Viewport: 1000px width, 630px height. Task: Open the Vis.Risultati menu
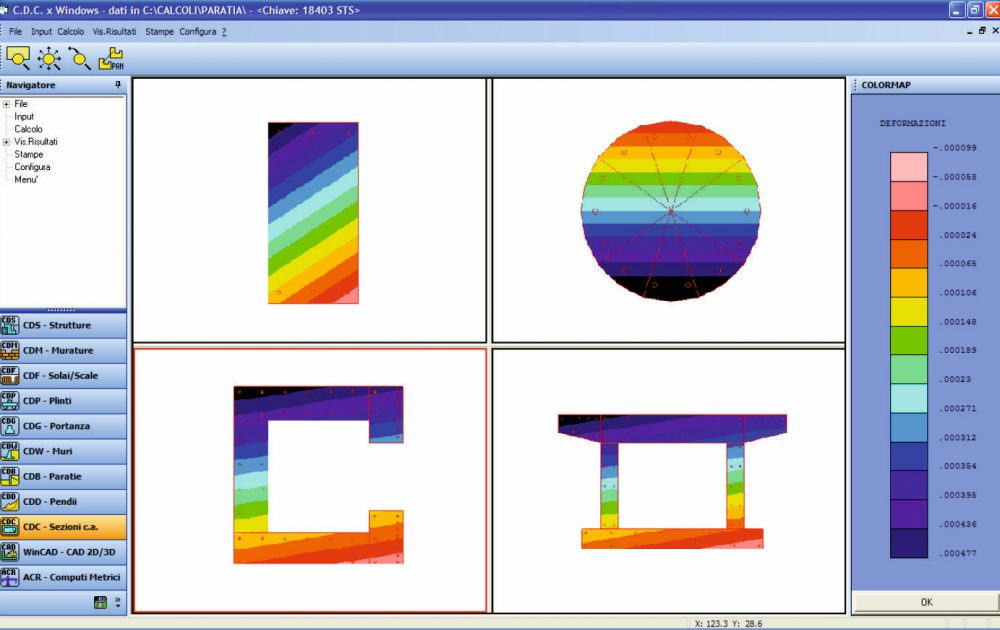coord(114,31)
